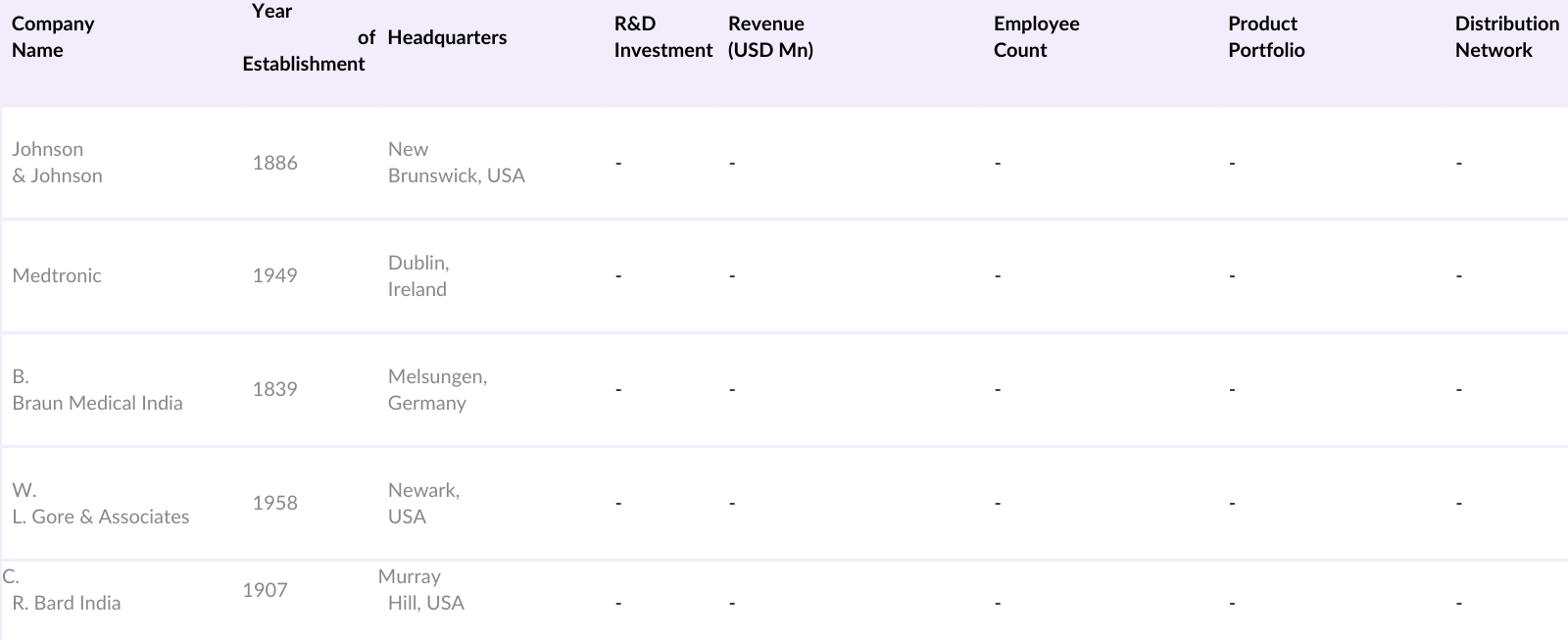Click the Year of Establishment column header

[x=304, y=37]
